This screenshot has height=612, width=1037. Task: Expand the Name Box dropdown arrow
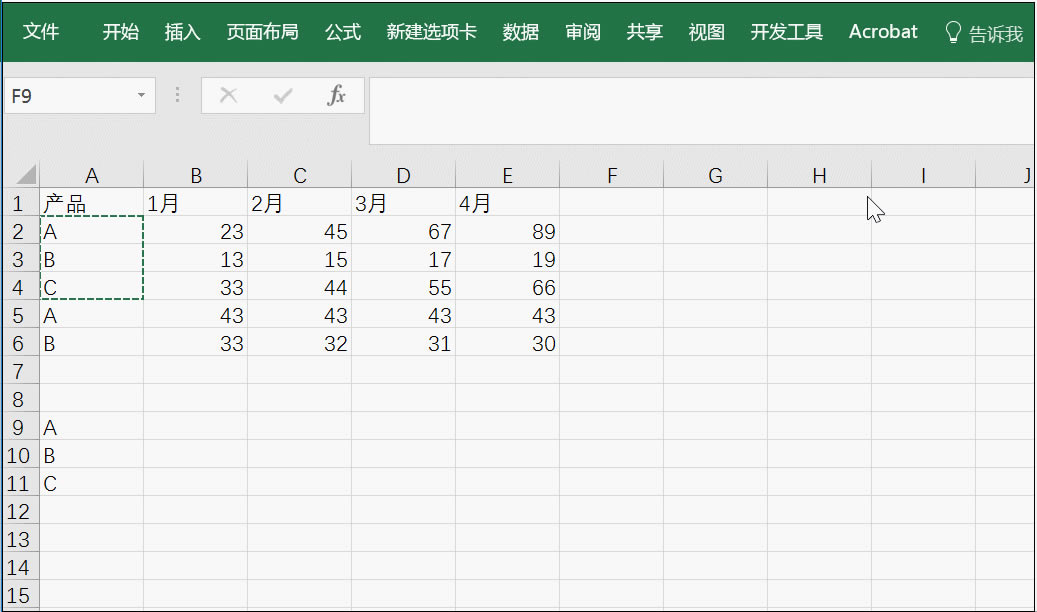(141, 95)
